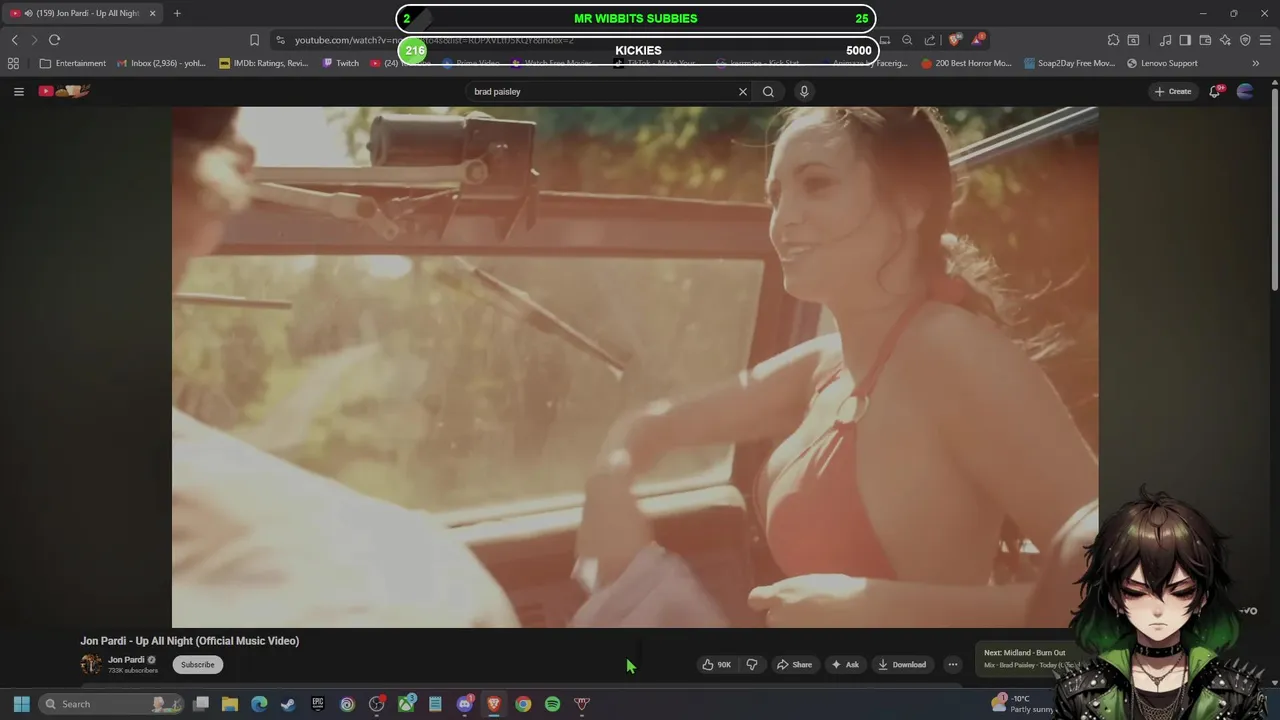Toggle the browser sidebar panel icon

pyautogui.click(x=1185, y=40)
